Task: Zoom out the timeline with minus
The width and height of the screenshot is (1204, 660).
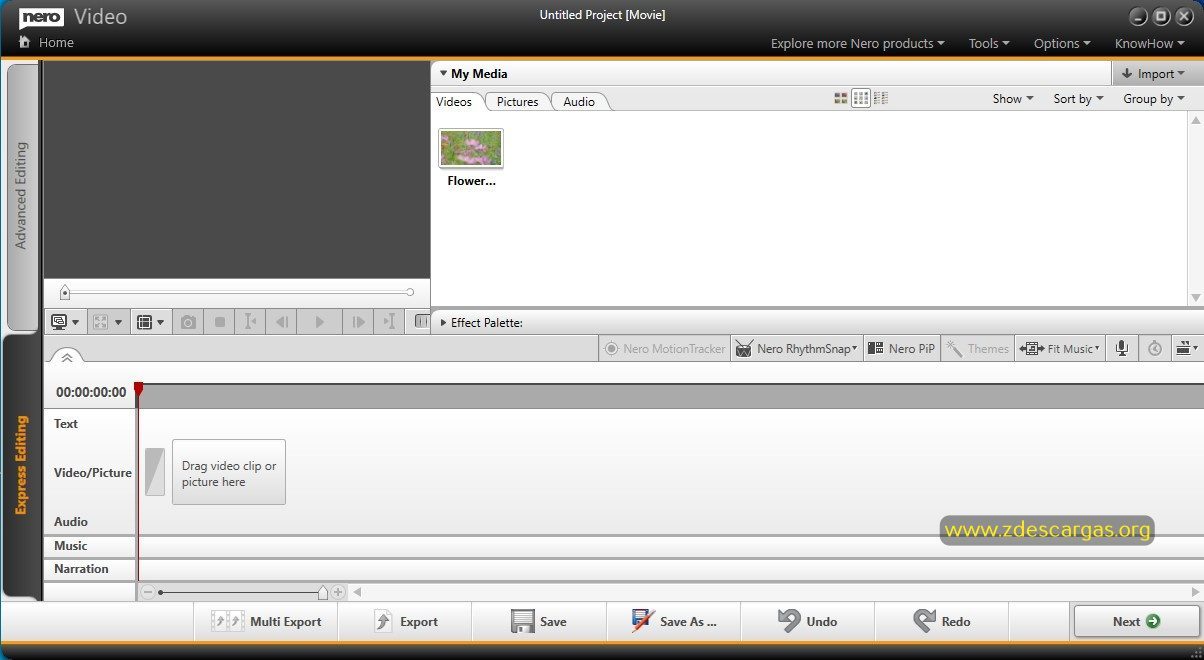Action: point(148,592)
